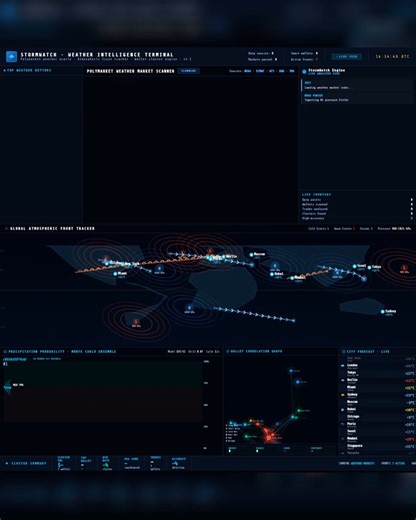416x520 pixels.
Task: Open the Dubai forecast row in City Forecast
Action: [x=377, y=410]
